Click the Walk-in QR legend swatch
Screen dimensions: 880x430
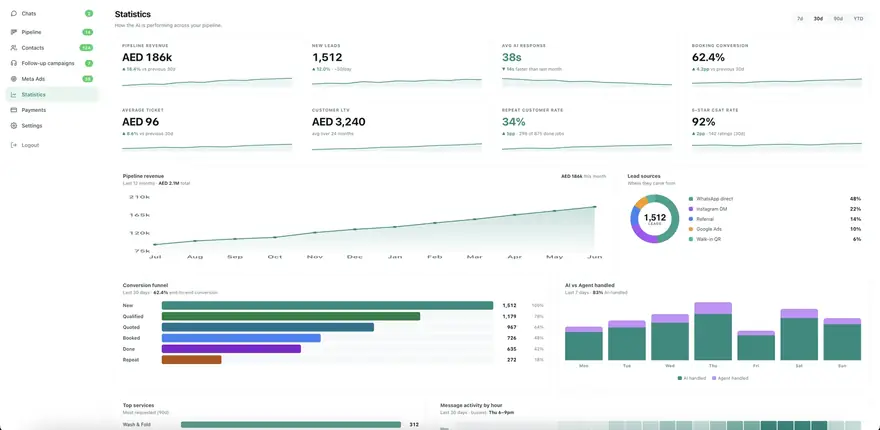coord(690,239)
